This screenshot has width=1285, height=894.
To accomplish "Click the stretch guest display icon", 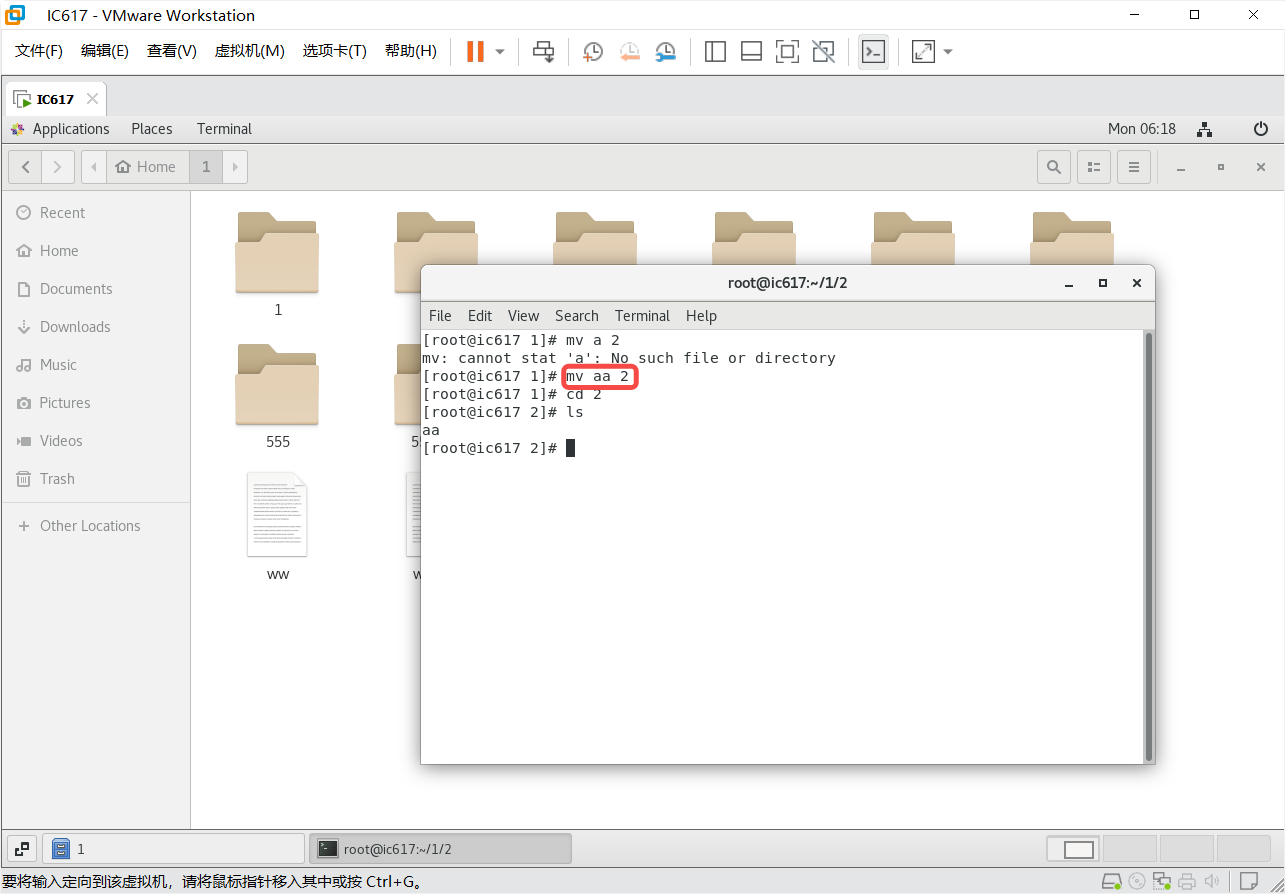I will point(923,51).
